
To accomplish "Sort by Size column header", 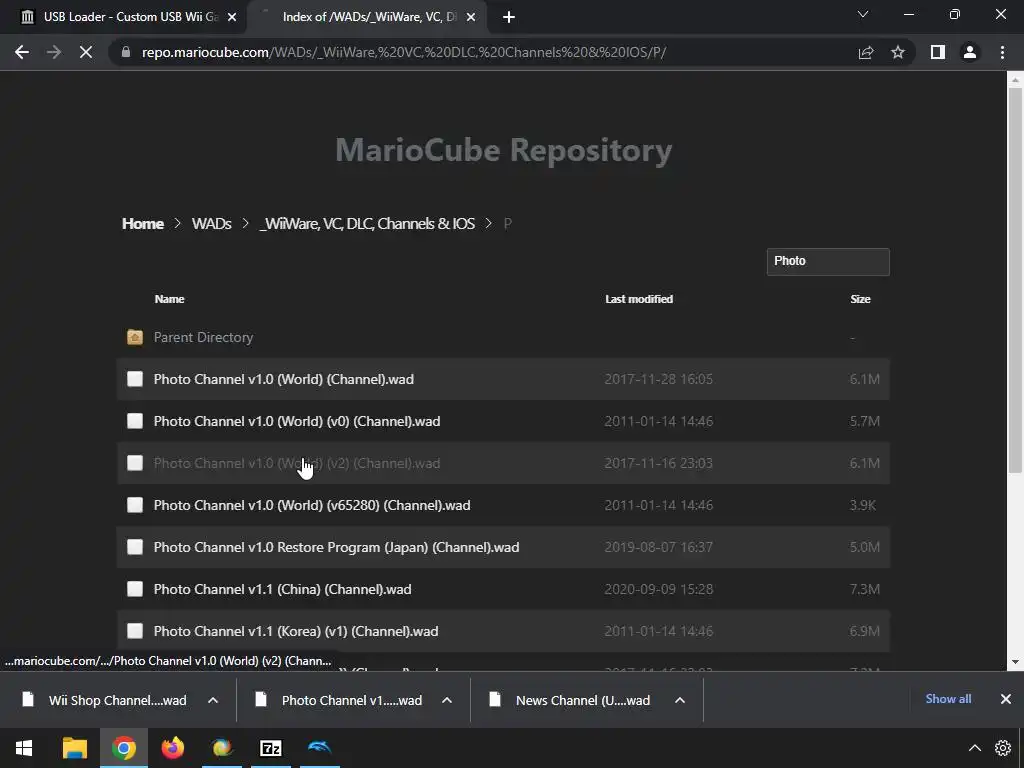I will pyautogui.click(x=860, y=299).
